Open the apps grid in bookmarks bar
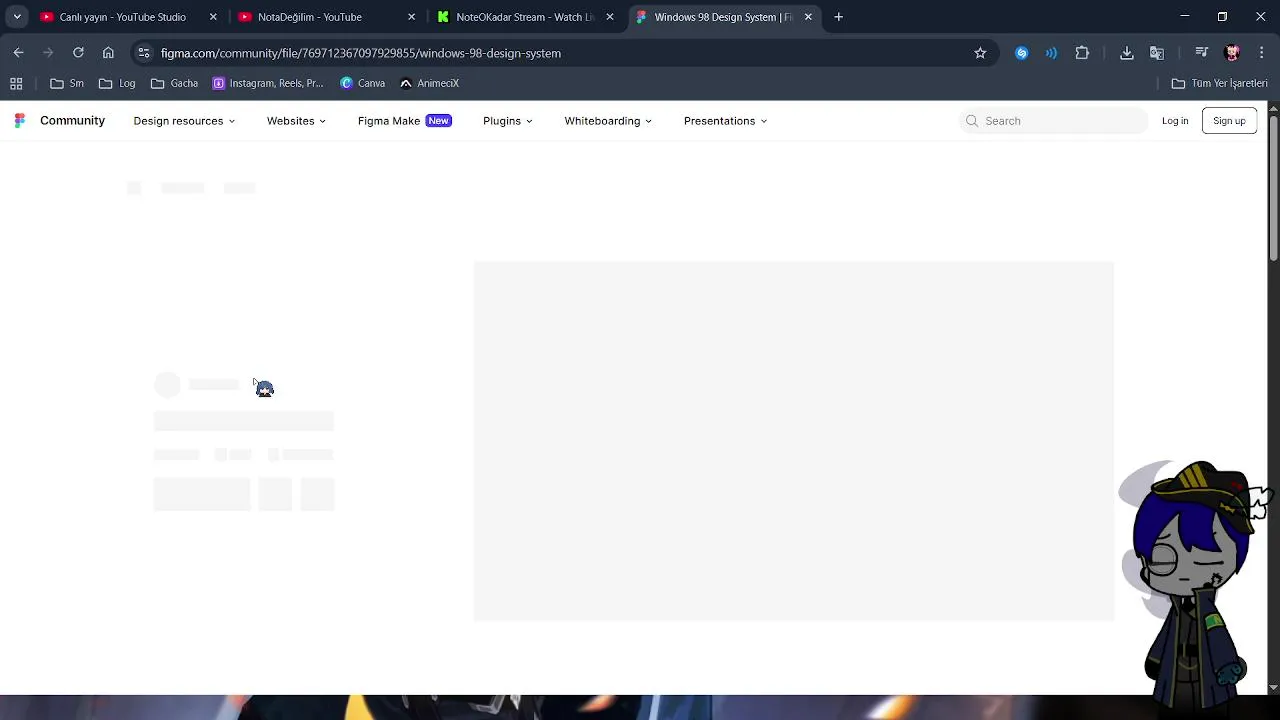 coord(16,83)
